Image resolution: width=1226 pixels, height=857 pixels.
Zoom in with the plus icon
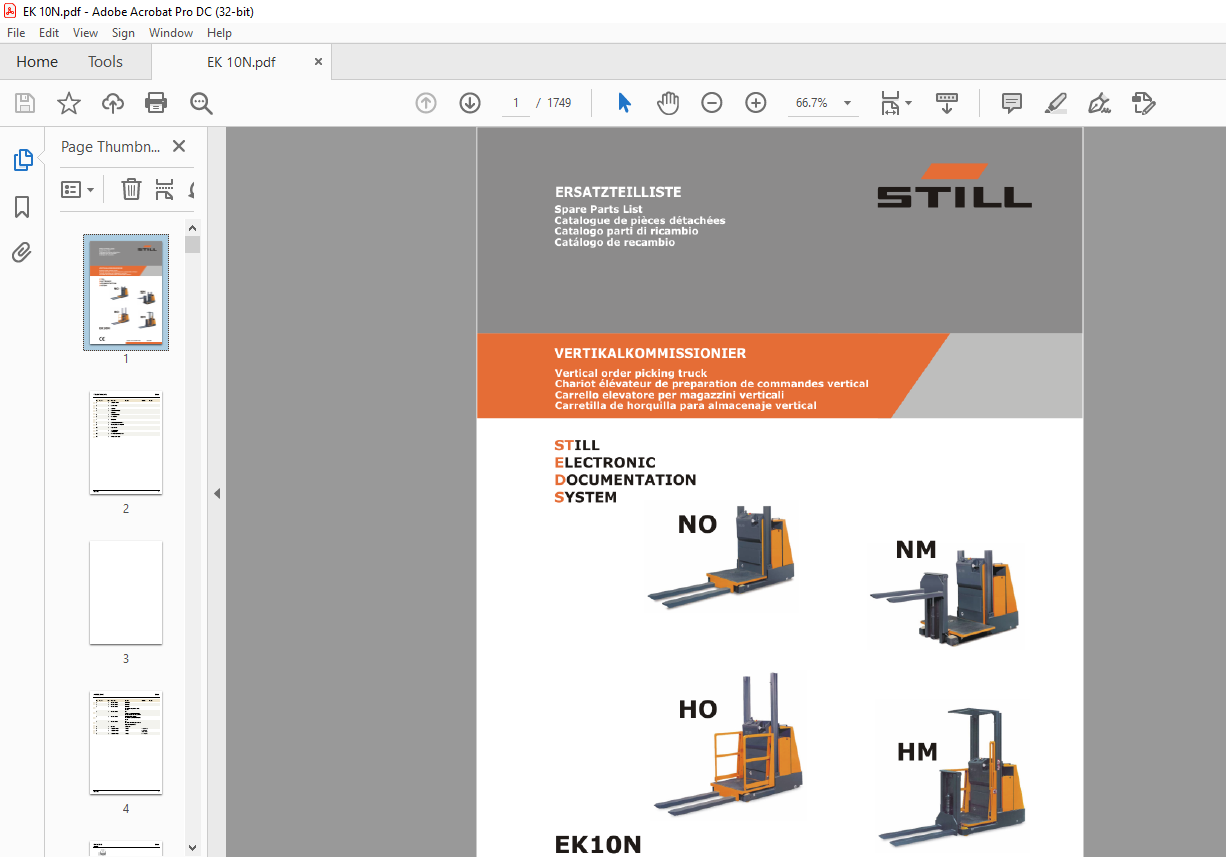click(x=756, y=103)
